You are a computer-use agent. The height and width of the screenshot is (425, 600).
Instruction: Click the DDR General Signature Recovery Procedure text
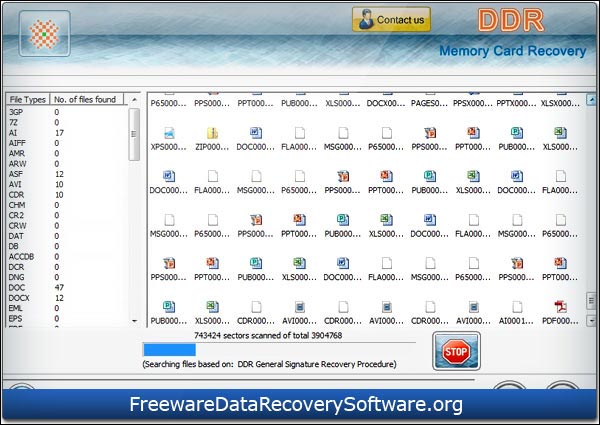[x=316, y=364]
